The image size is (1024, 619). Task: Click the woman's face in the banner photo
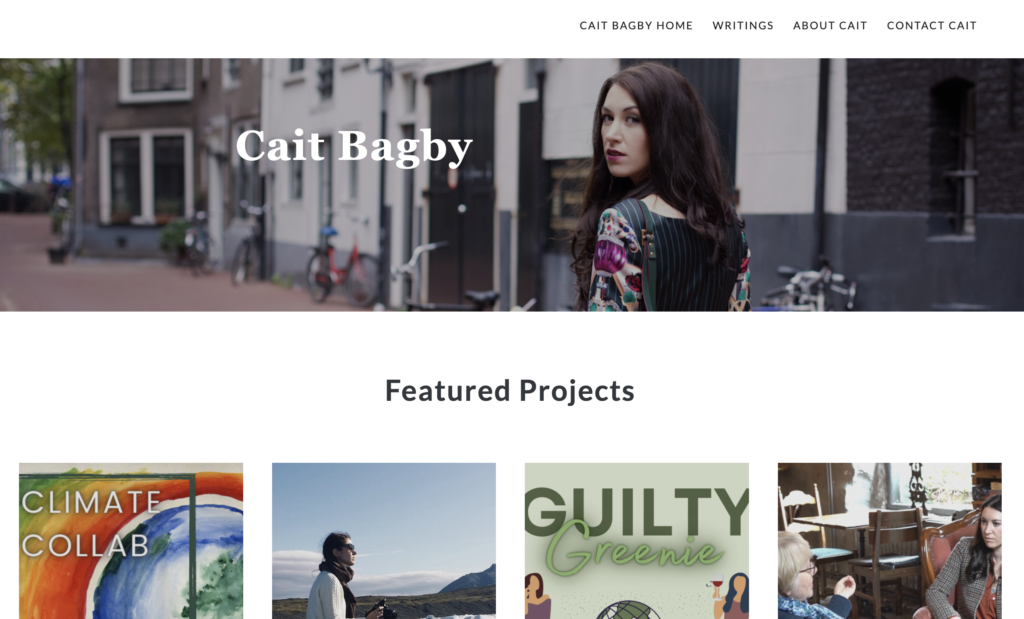(624, 127)
